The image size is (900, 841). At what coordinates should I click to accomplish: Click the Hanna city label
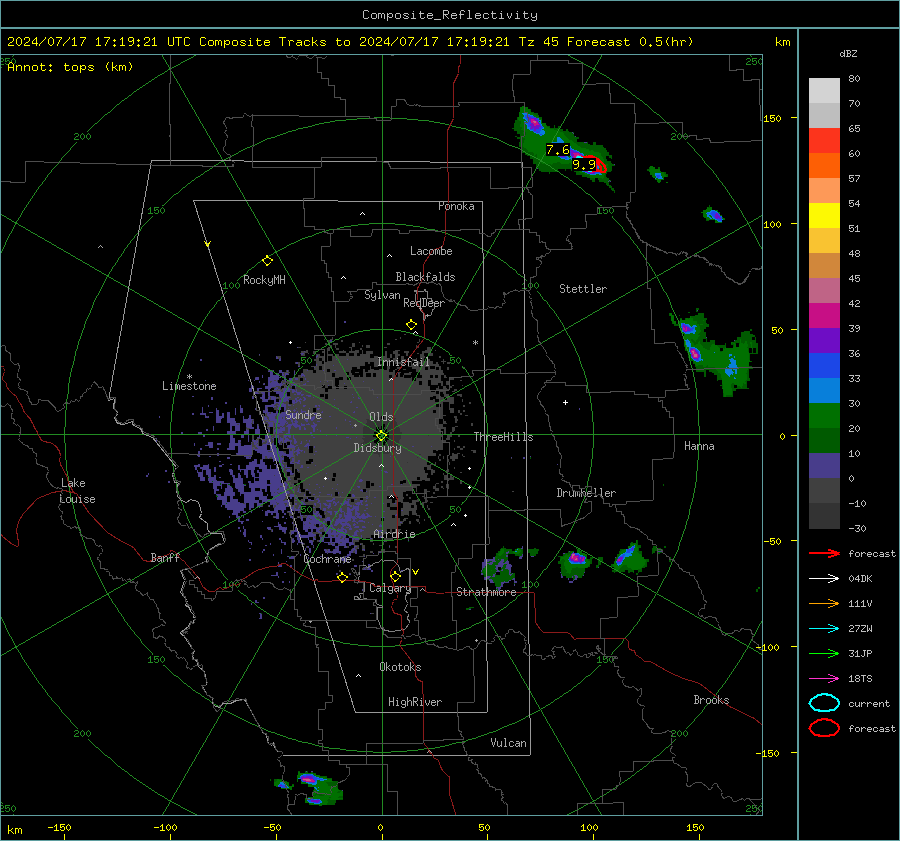(699, 446)
